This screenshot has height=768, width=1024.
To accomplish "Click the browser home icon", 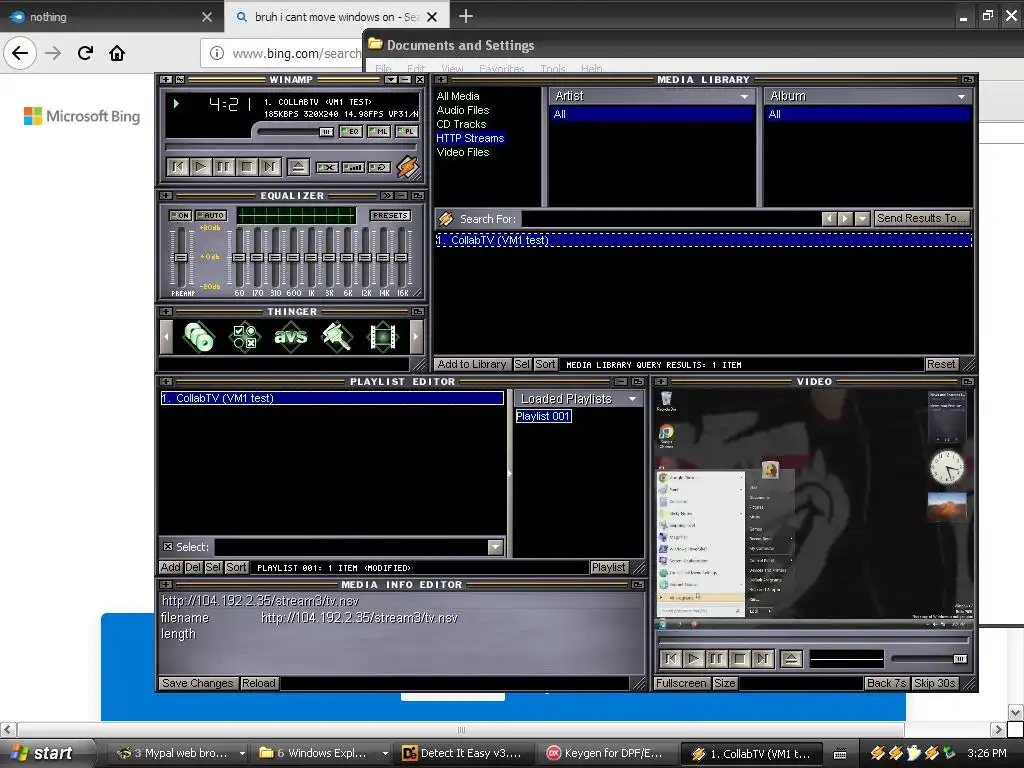I will 117,53.
